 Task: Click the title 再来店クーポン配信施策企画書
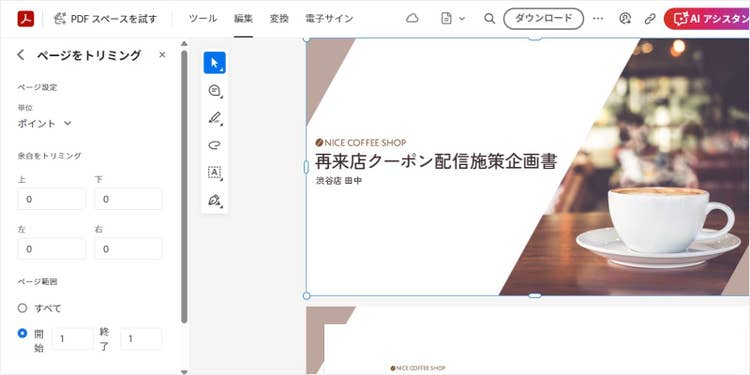click(436, 161)
